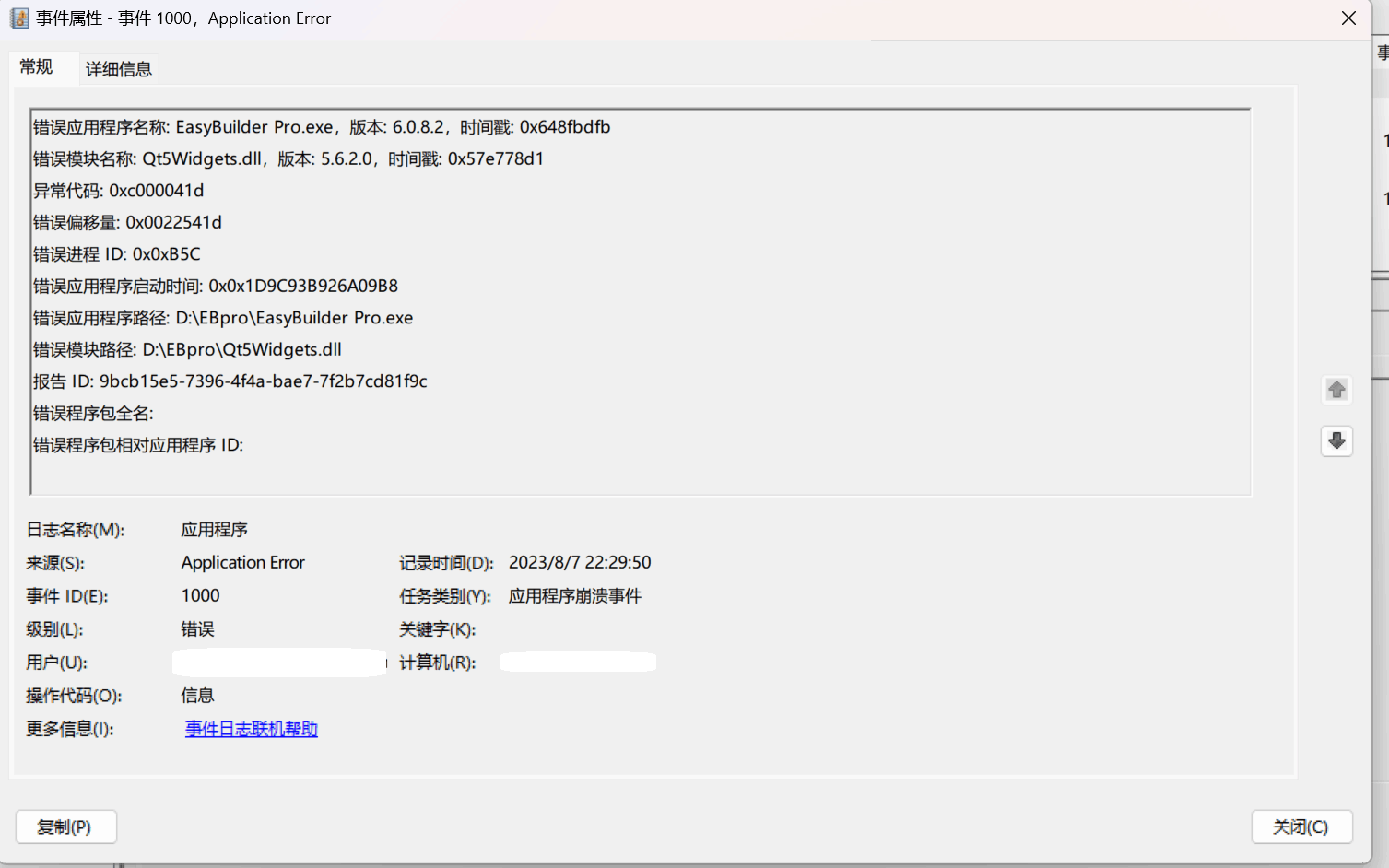Click the start time 0x0x1D9C93B926A09B8 line
This screenshot has height=868, width=1389.
click(x=216, y=286)
